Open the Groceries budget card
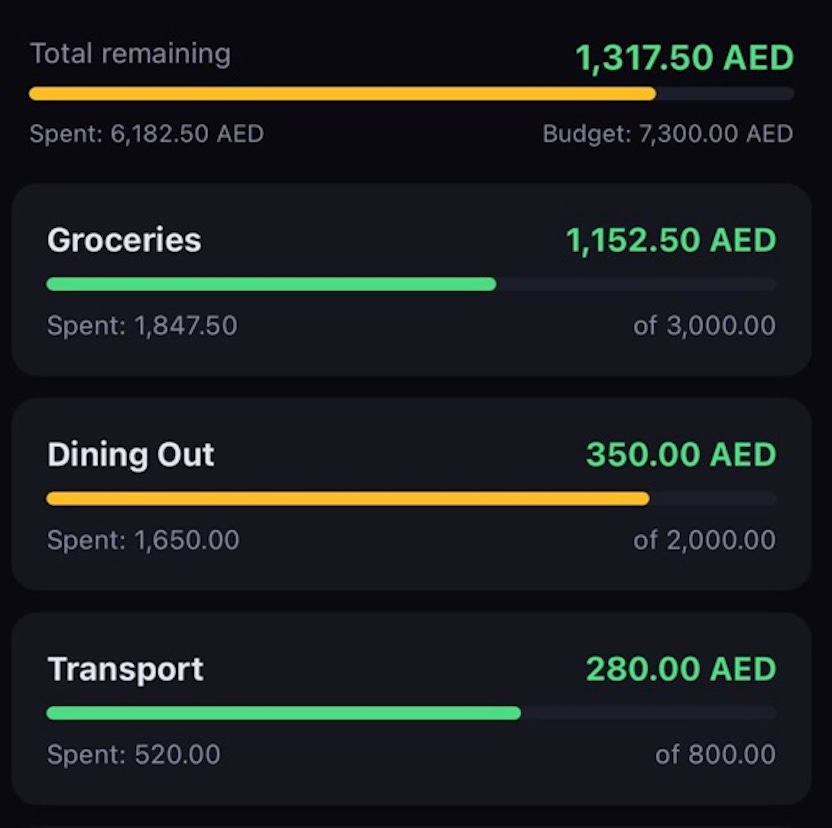Image resolution: width=832 pixels, height=828 pixels. (x=411, y=280)
